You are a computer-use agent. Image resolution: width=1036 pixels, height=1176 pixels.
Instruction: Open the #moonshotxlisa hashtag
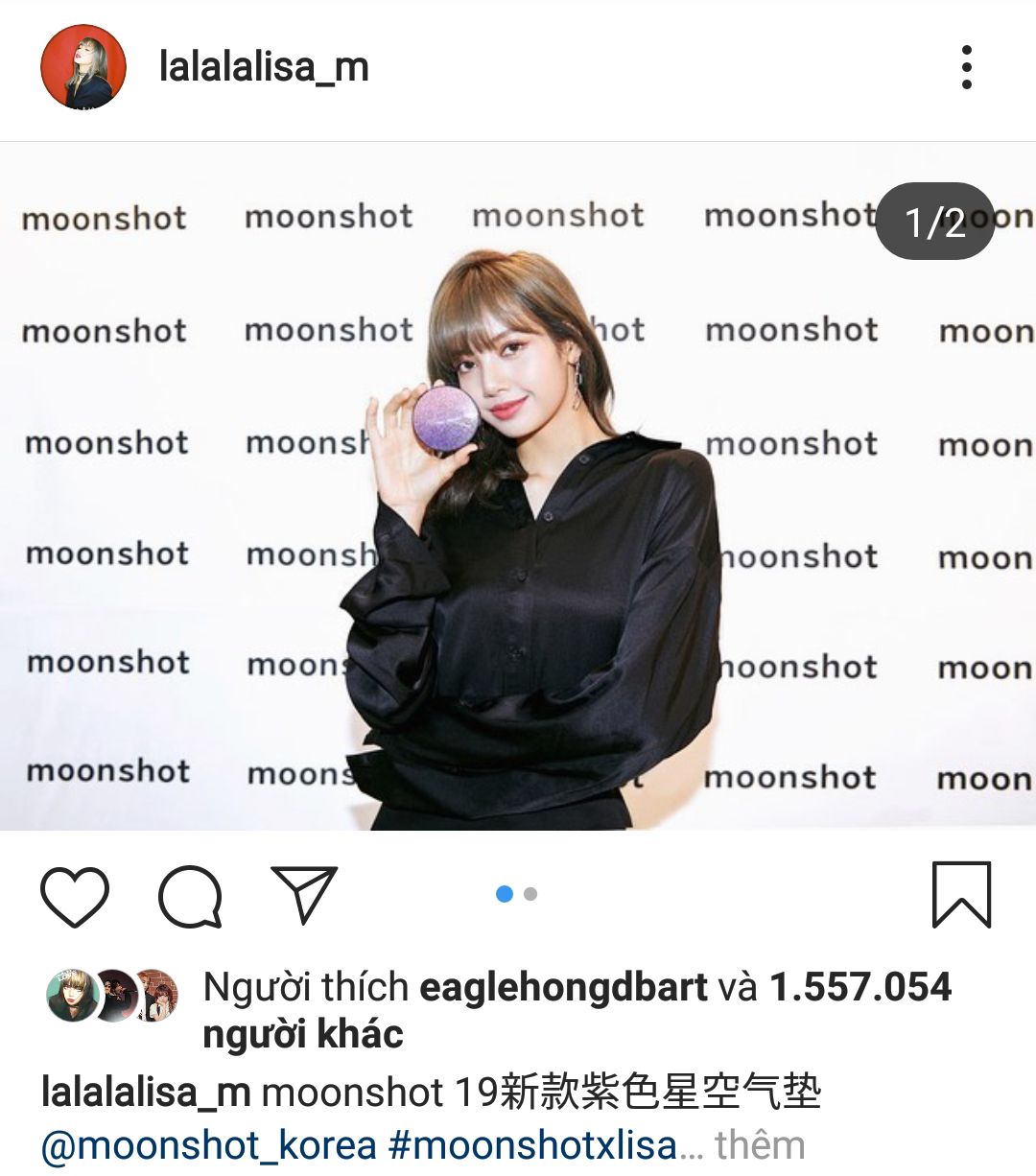533,1145
